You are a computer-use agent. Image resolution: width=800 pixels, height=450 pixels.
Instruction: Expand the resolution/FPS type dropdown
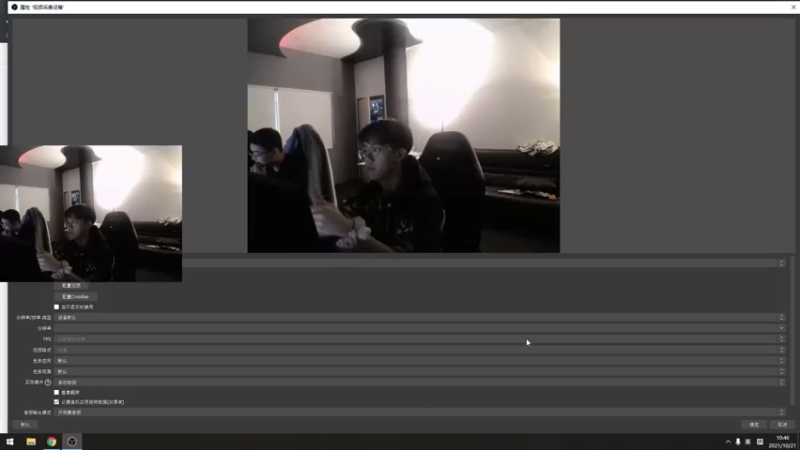(419, 317)
